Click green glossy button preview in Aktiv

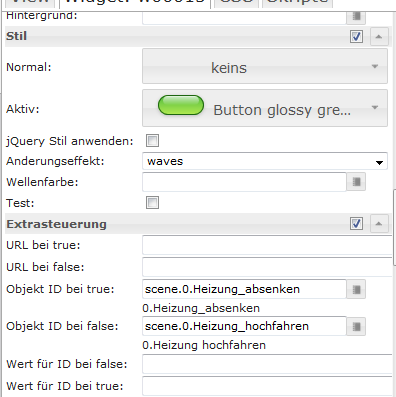(181, 105)
